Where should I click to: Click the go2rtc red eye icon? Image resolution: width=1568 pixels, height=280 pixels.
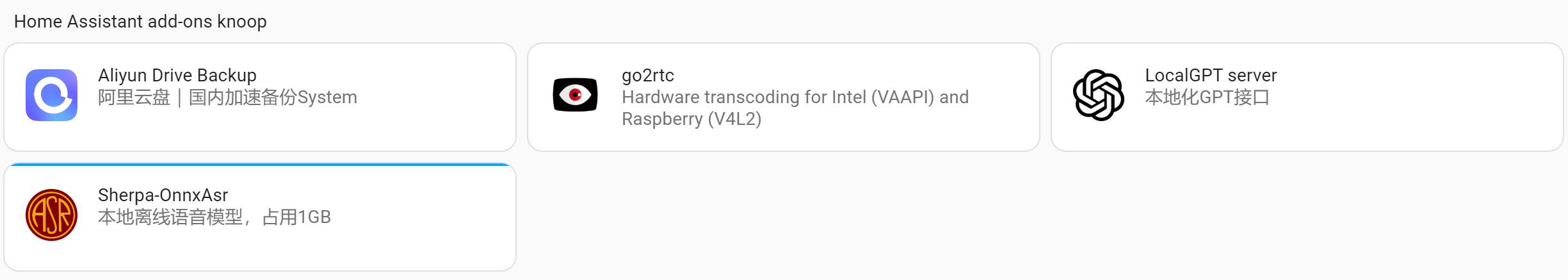575,95
